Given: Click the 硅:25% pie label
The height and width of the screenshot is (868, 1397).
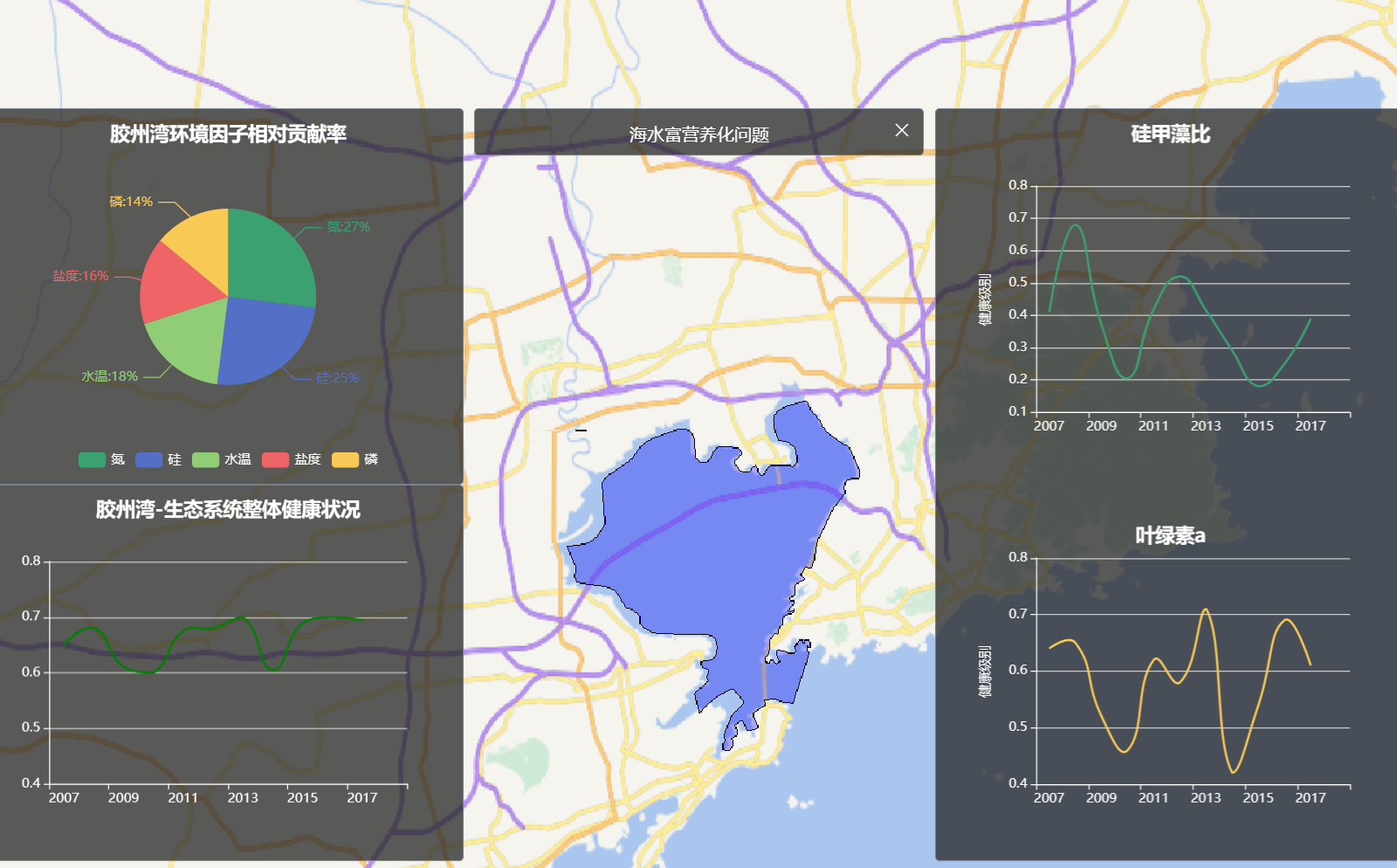Looking at the screenshot, I should click(x=338, y=378).
